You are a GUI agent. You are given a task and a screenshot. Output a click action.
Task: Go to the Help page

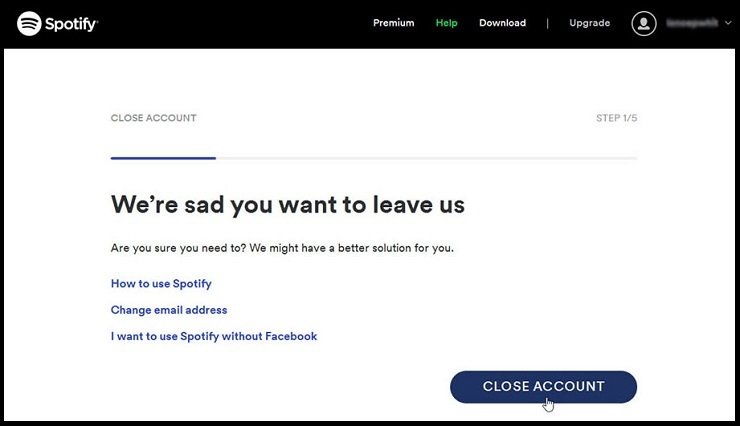click(x=446, y=23)
